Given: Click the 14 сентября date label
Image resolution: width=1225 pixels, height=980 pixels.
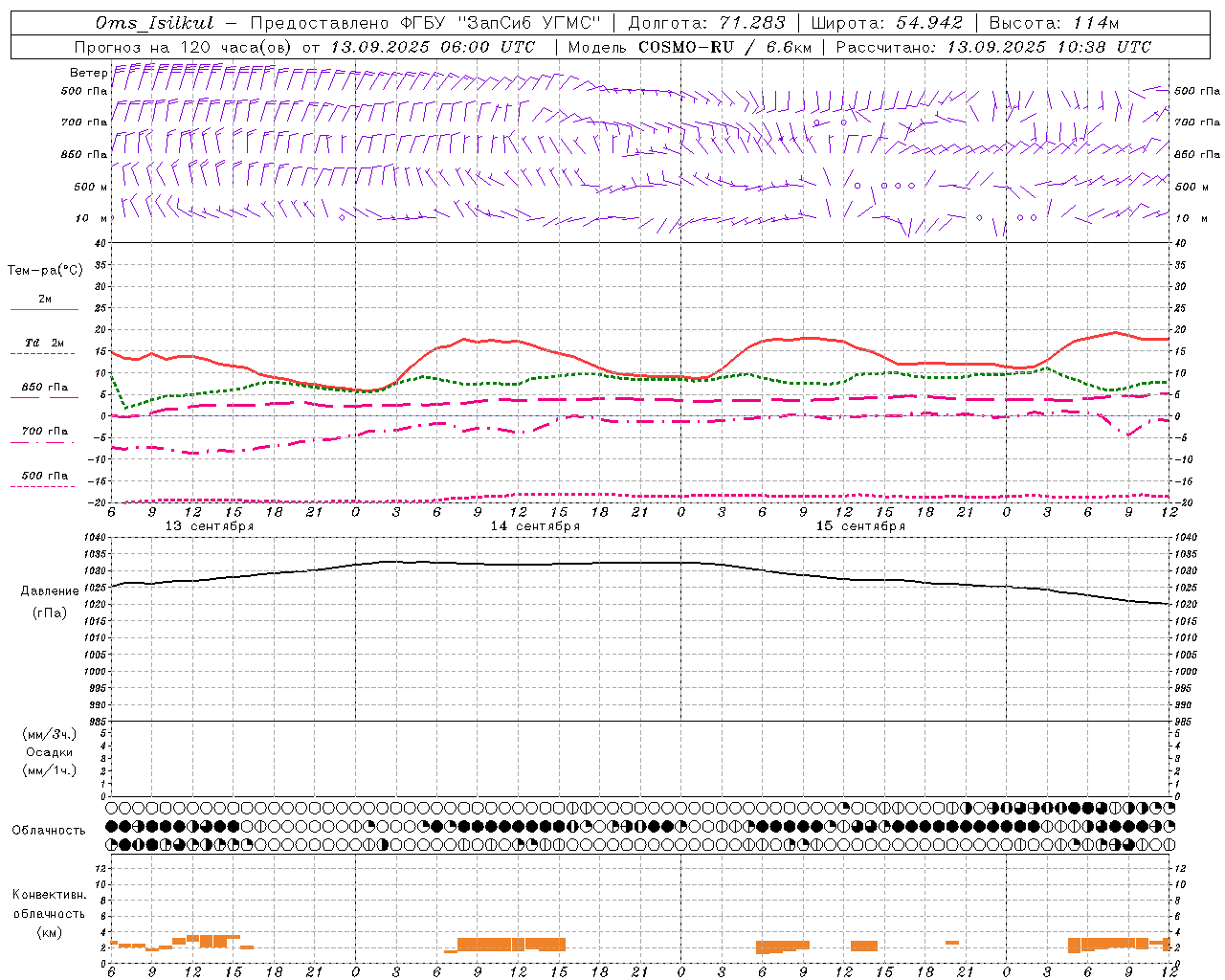Looking at the screenshot, I should [x=535, y=526].
